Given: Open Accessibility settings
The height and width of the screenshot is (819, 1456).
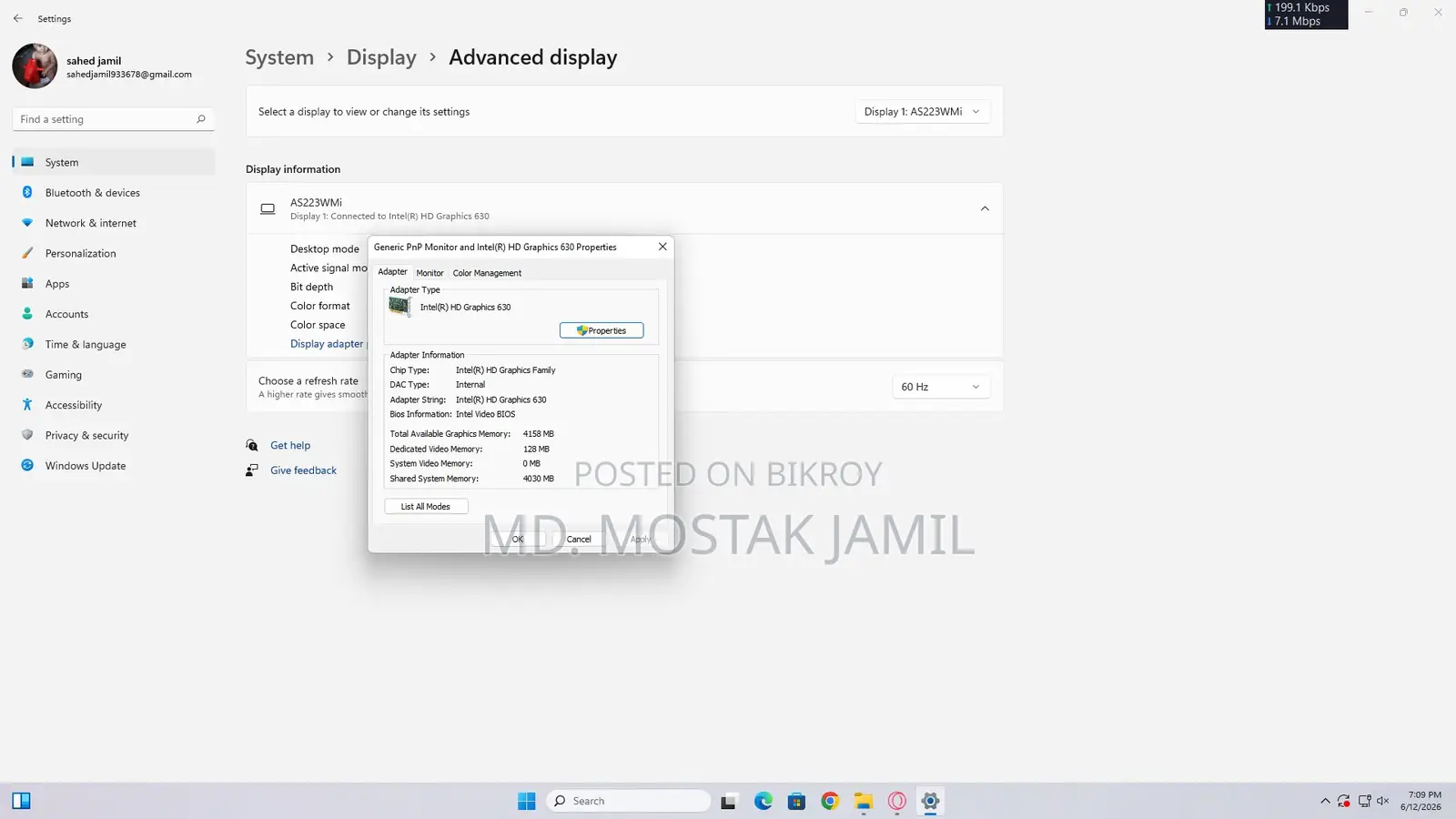Looking at the screenshot, I should point(114,405).
